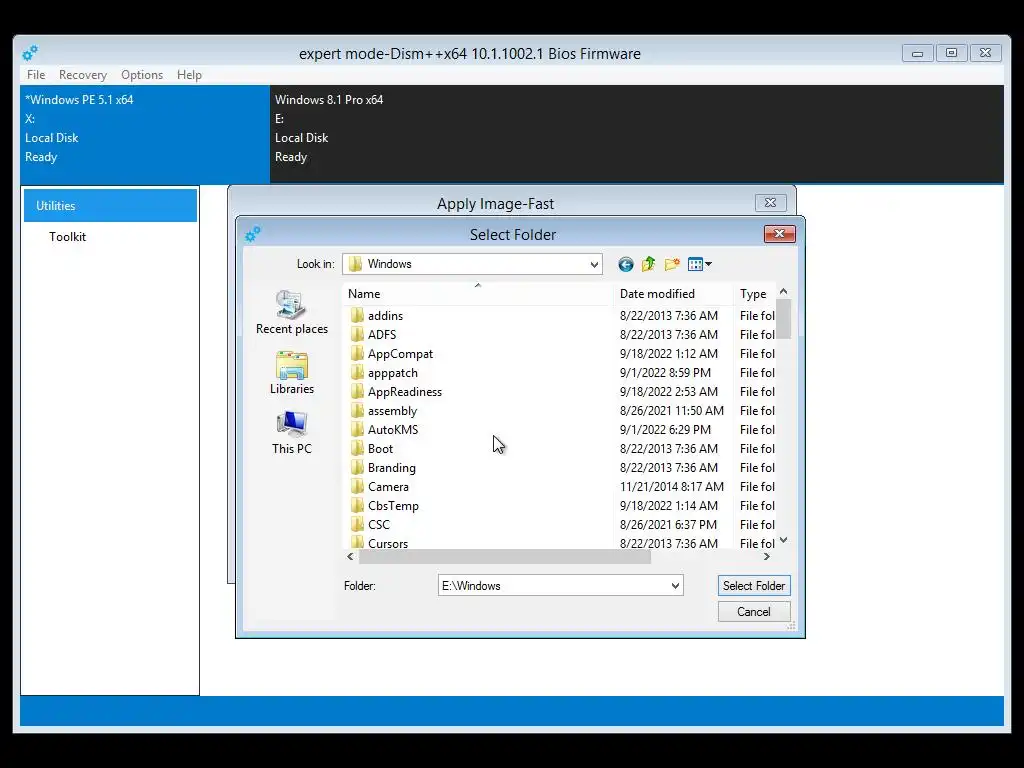This screenshot has width=1024, height=768.
Task: Close the Select Folder dialog
Action: [x=779, y=234]
